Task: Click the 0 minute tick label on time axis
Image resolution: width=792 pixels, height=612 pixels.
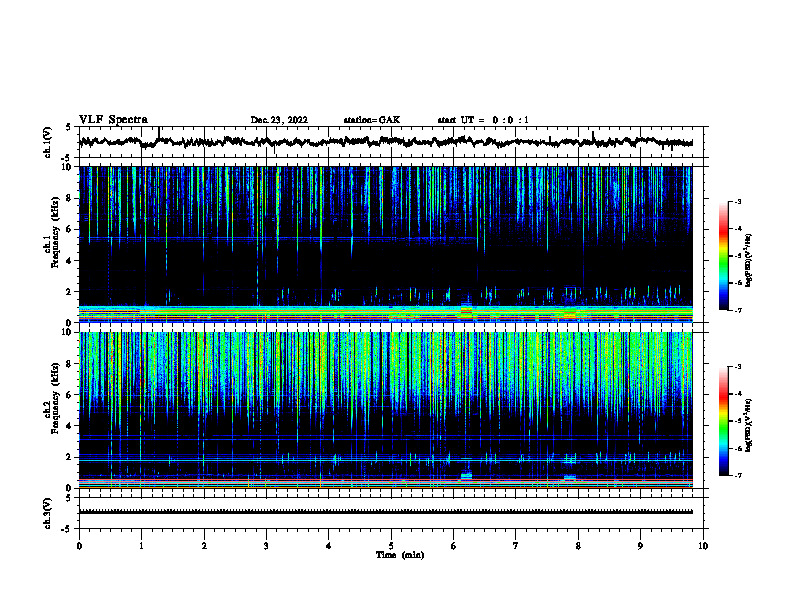Action: click(x=79, y=546)
